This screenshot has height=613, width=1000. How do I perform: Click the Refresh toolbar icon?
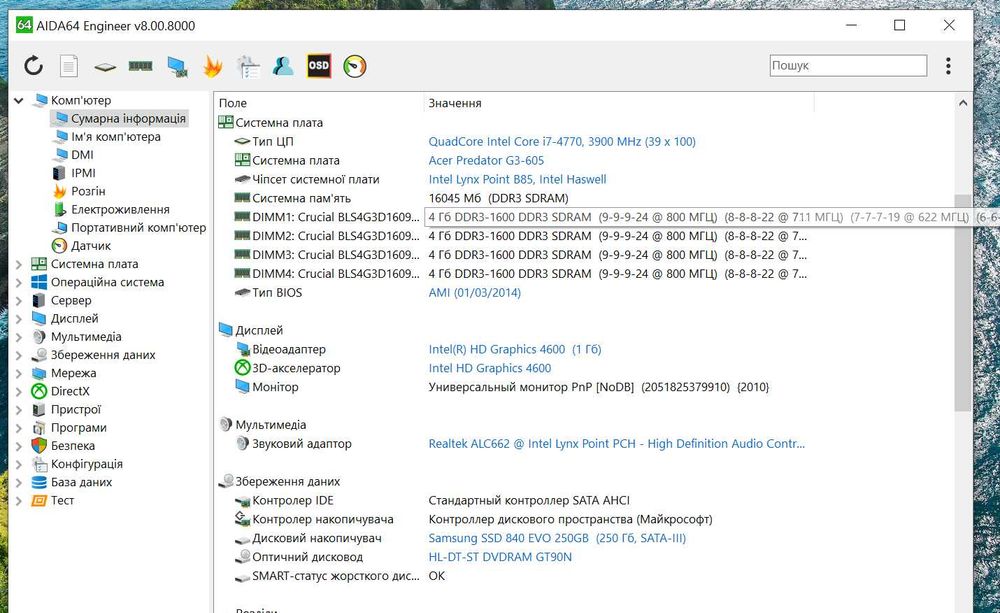(33, 66)
